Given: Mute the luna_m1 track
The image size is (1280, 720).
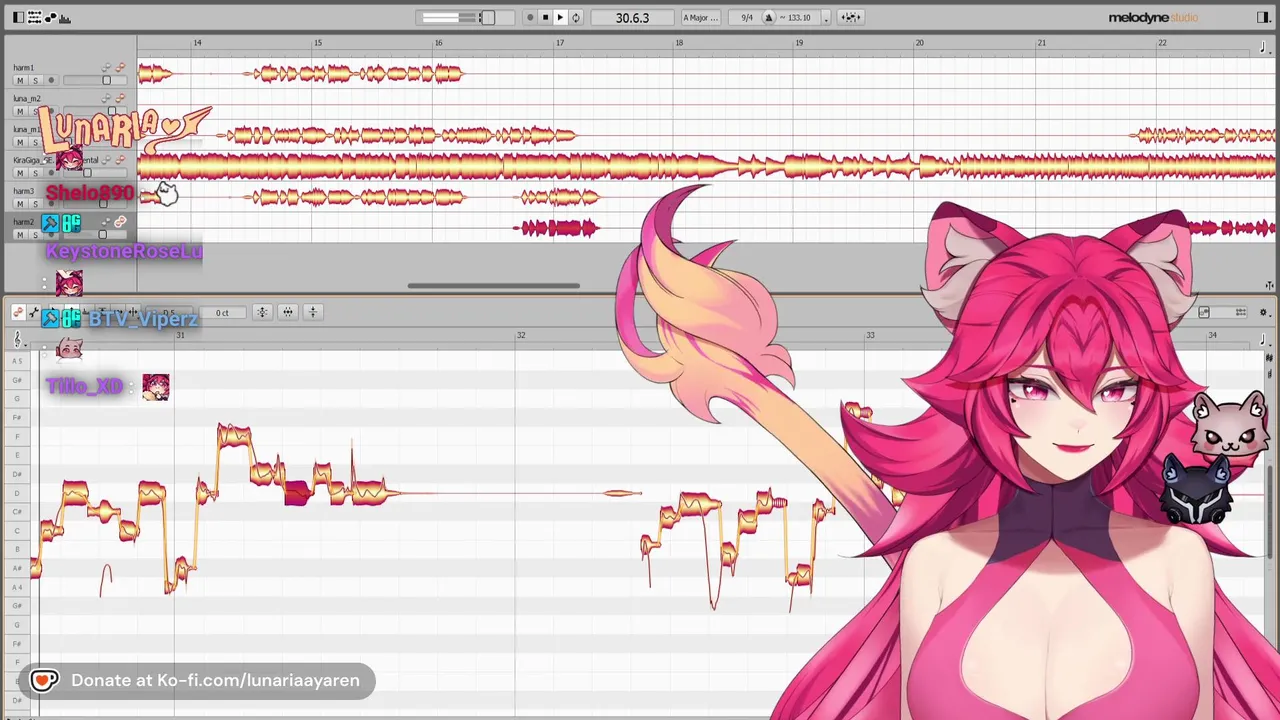Looking at the screenshot, I should tap(20, 142).
